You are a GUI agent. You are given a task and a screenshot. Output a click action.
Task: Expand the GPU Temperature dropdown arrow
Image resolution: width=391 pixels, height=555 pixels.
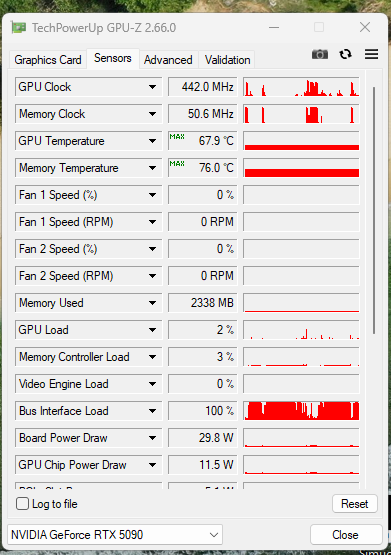pos(153,141)
